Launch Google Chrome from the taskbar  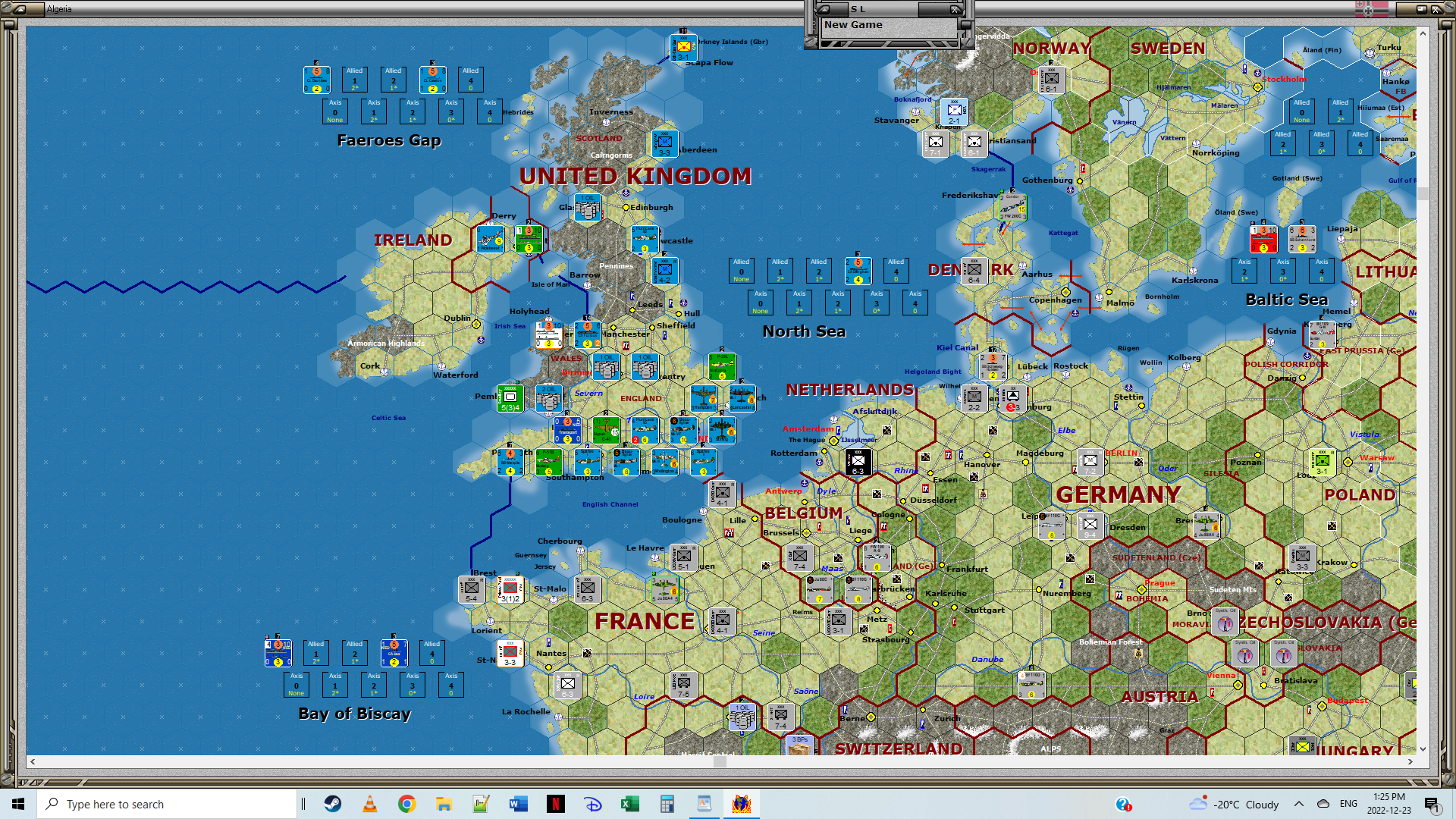coord(407,804)
